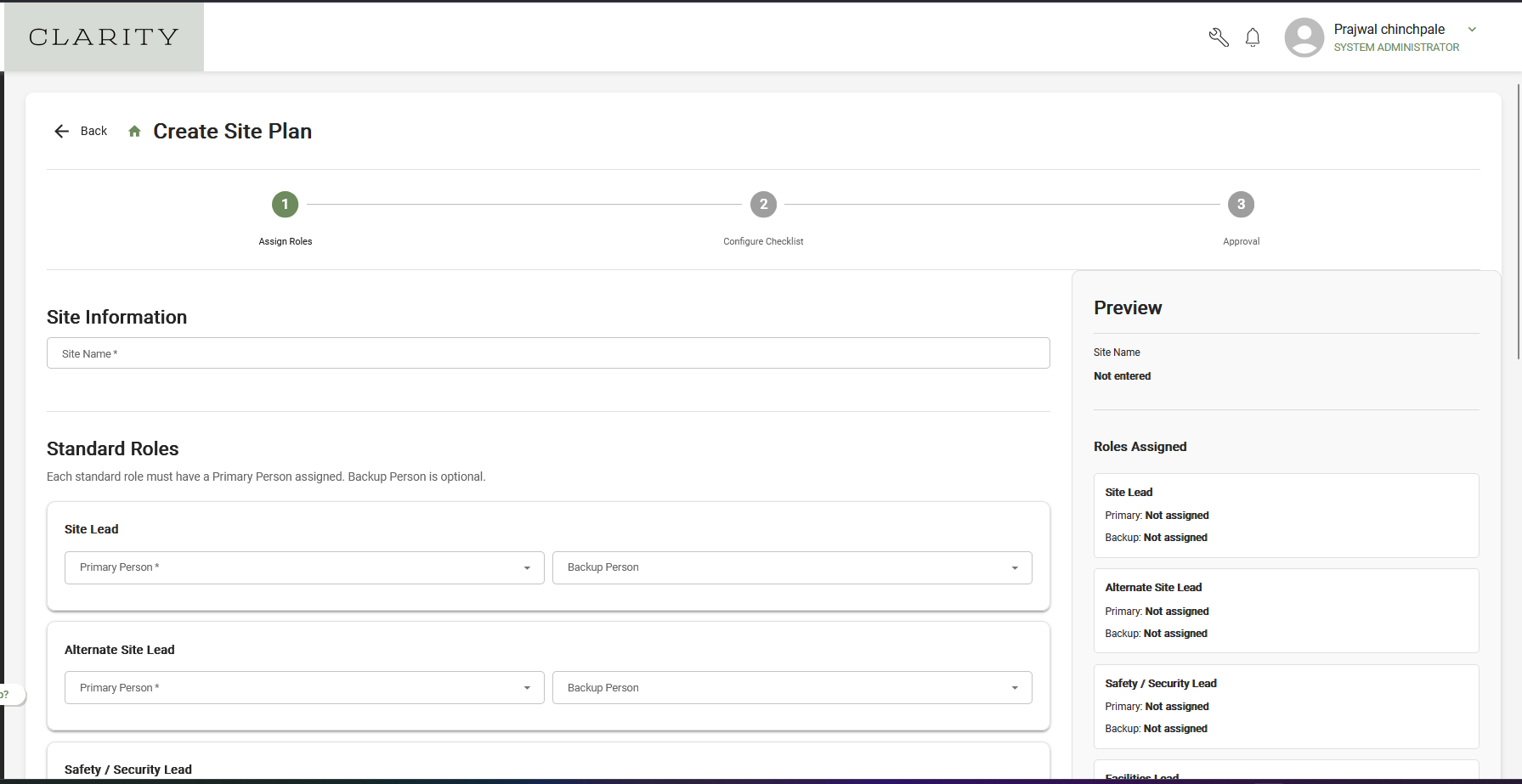
Task: Click Site Lead preview Backup Not assigned
Action: (x=1175, y=538)
